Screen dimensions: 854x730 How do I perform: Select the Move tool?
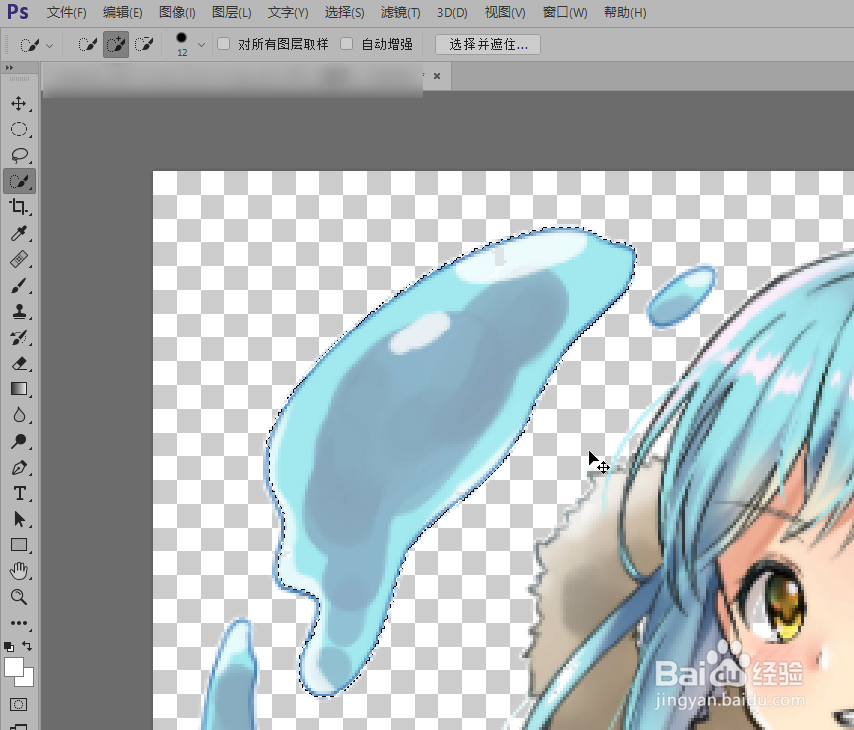point(19,104)
